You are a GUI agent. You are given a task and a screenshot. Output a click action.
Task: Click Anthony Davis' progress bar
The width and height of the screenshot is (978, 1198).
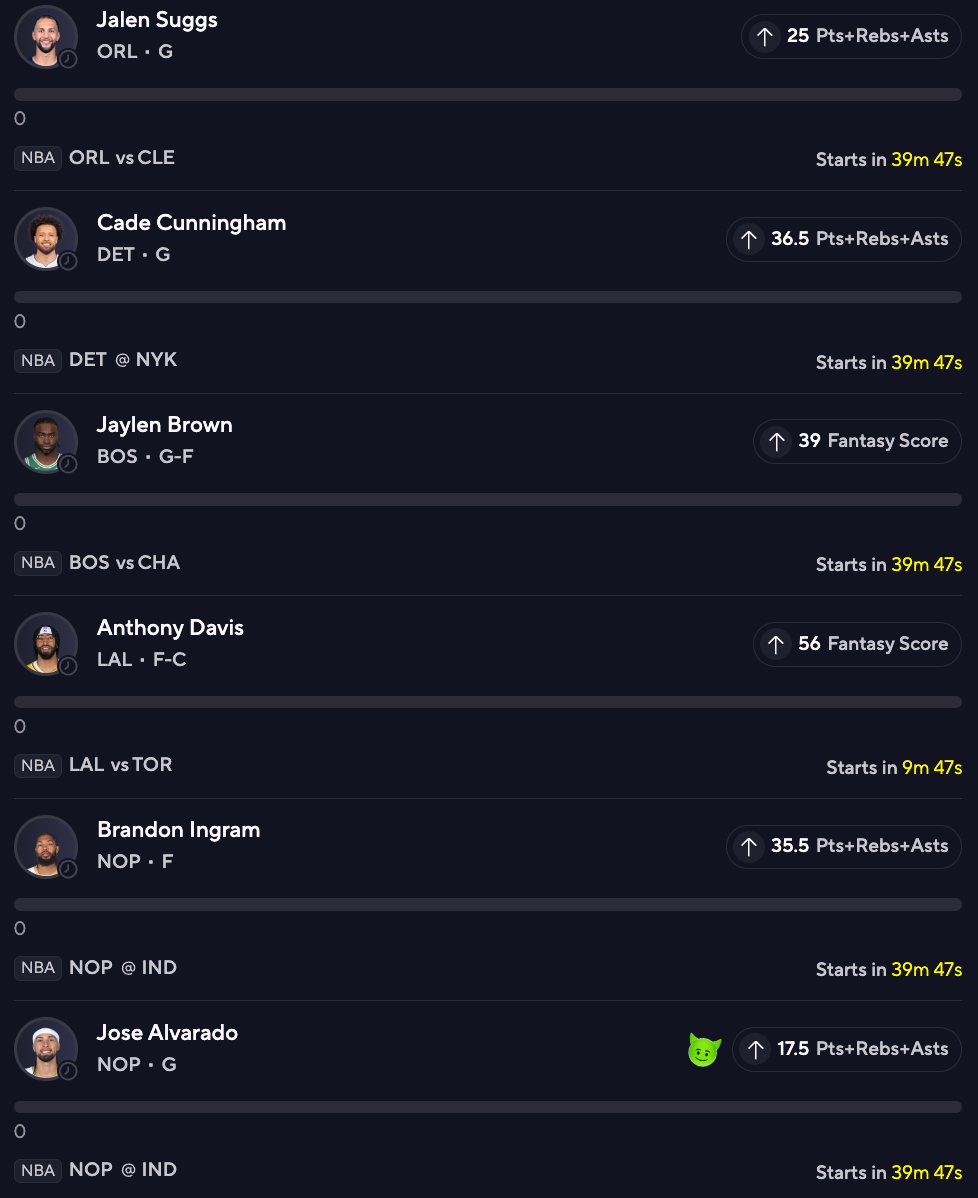tap(488, 702)
